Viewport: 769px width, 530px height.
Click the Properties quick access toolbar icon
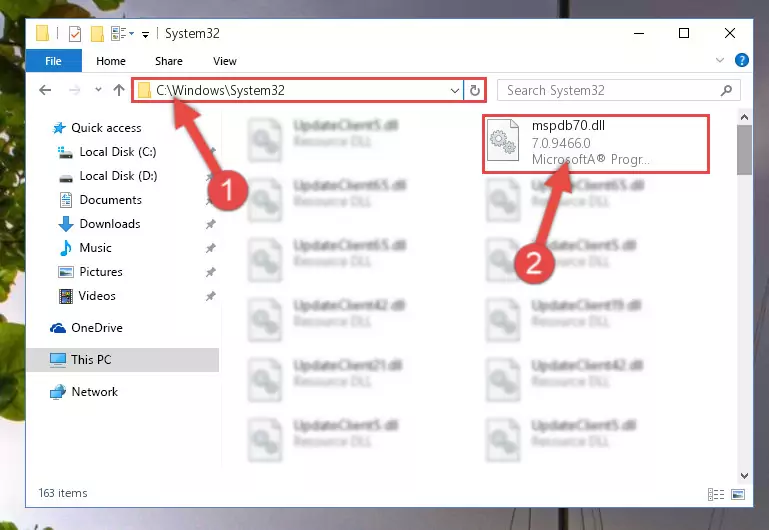pyautogui.click(x=75, y=34)
